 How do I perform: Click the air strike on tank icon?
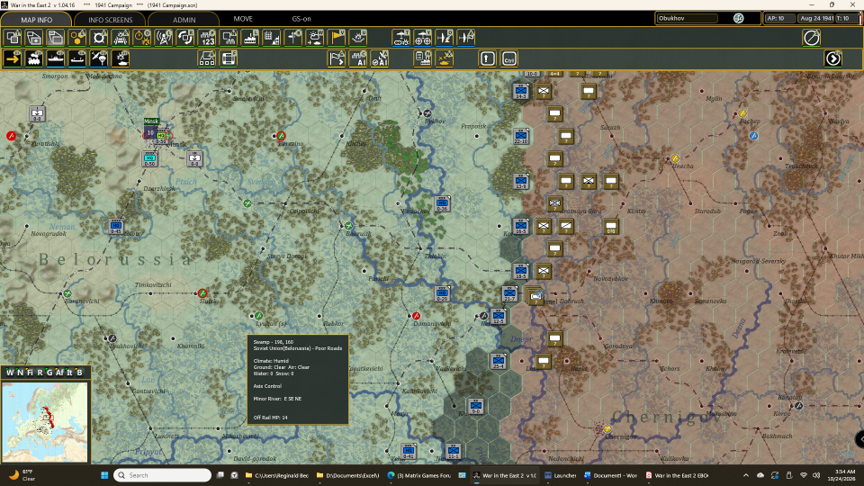pos(444,58)
